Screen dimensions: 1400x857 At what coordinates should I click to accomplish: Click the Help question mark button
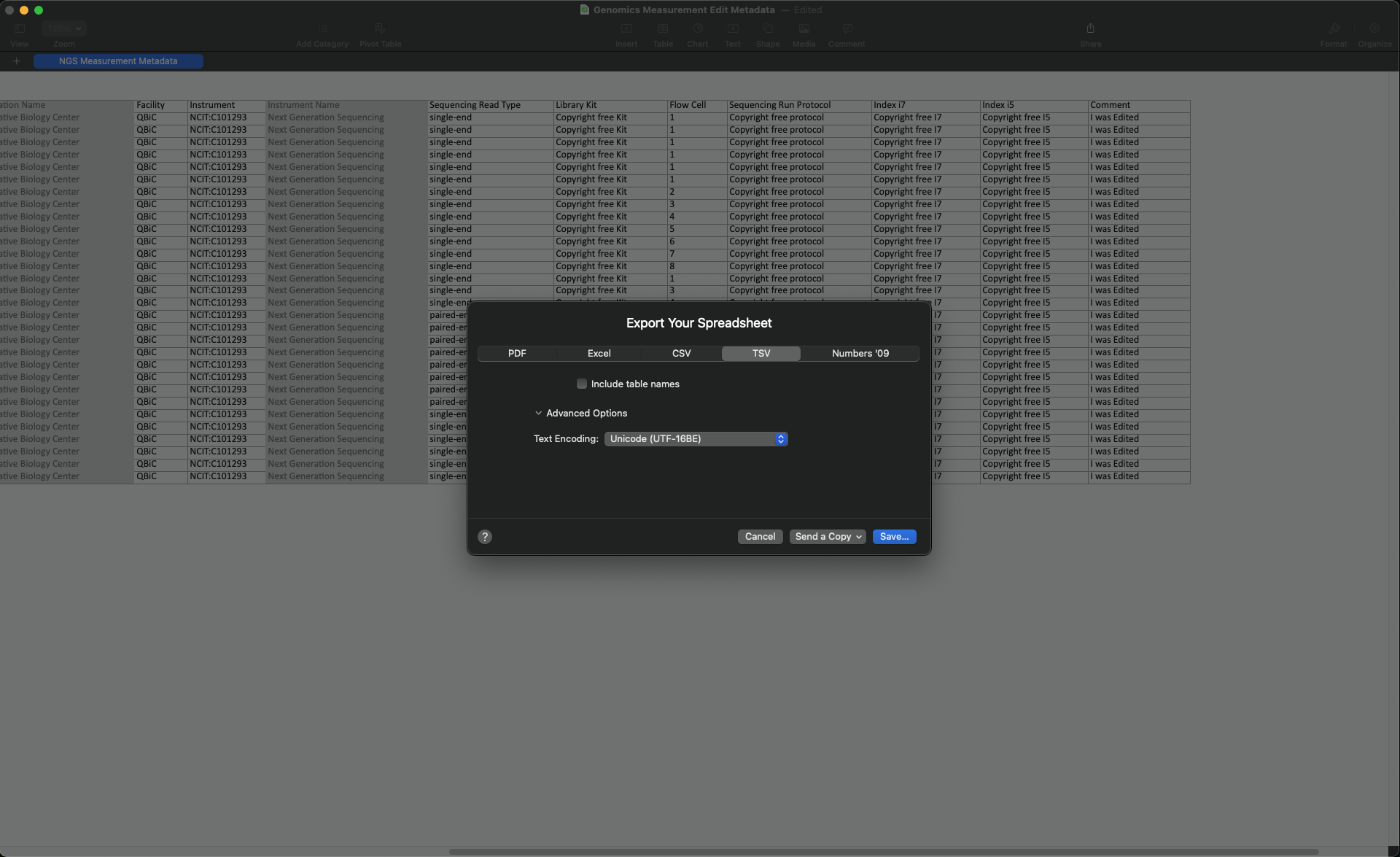coord(485,537)
